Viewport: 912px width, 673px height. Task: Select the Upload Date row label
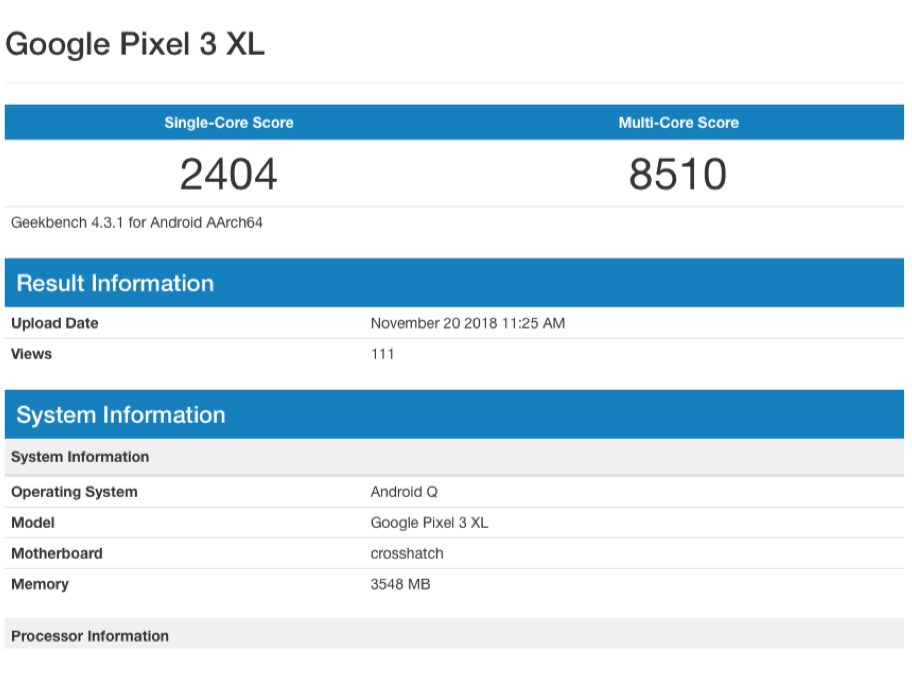point(55,323)
